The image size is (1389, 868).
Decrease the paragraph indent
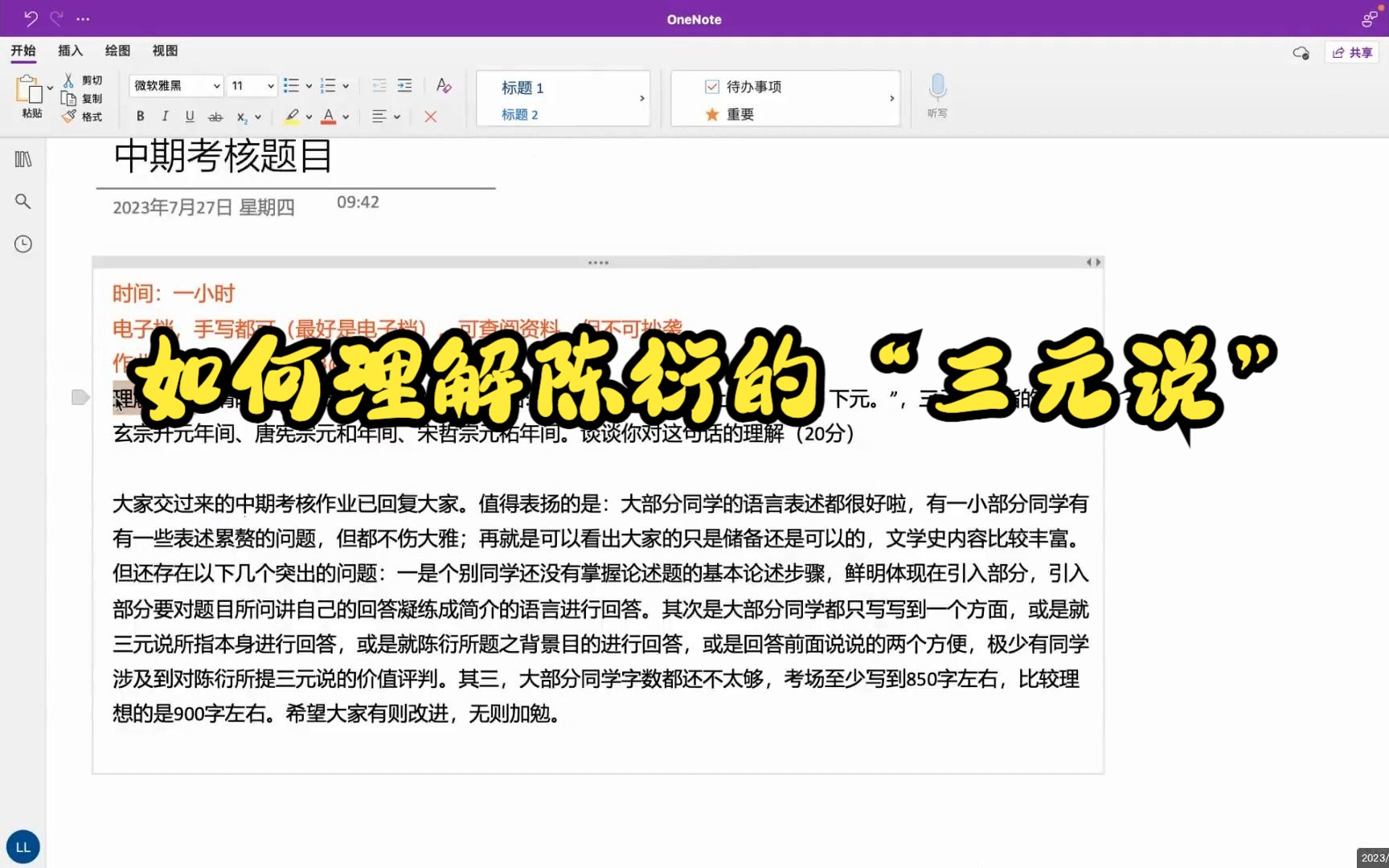tap(379, 85)
